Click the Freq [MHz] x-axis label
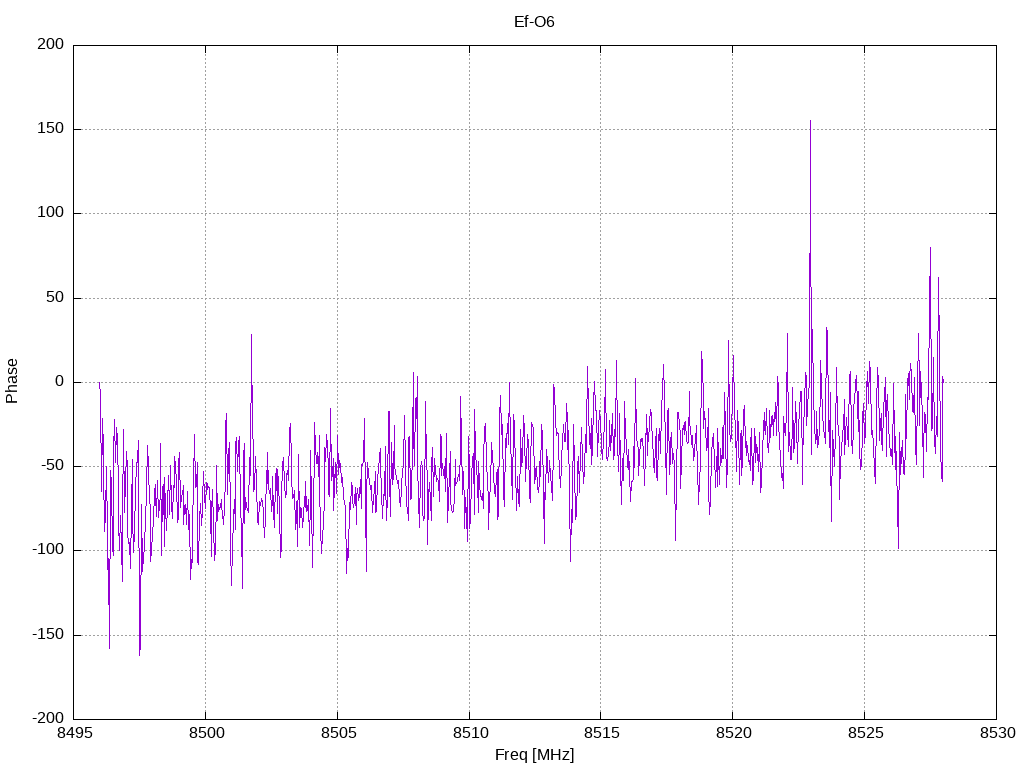The image size is (1024, 768). click(534, 754)
